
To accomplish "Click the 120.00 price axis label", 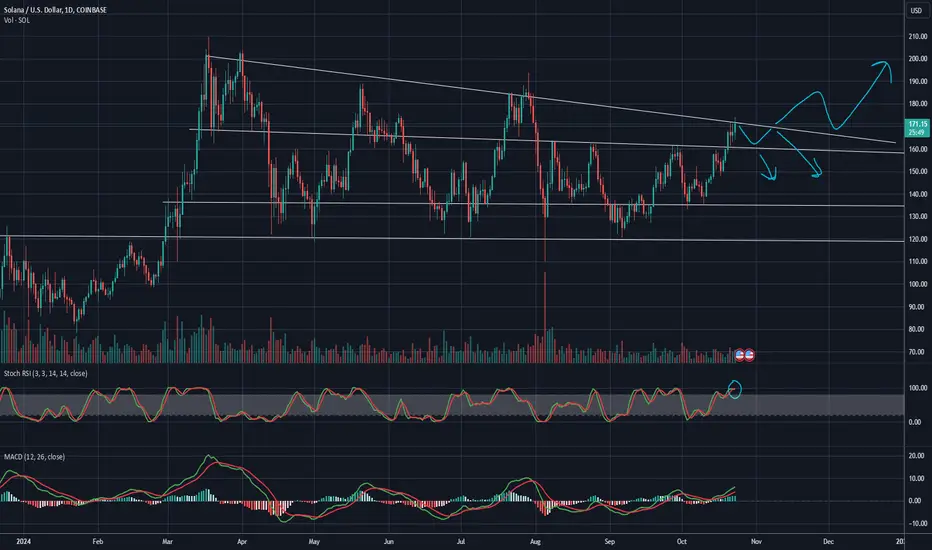I will tap(917, 239).
